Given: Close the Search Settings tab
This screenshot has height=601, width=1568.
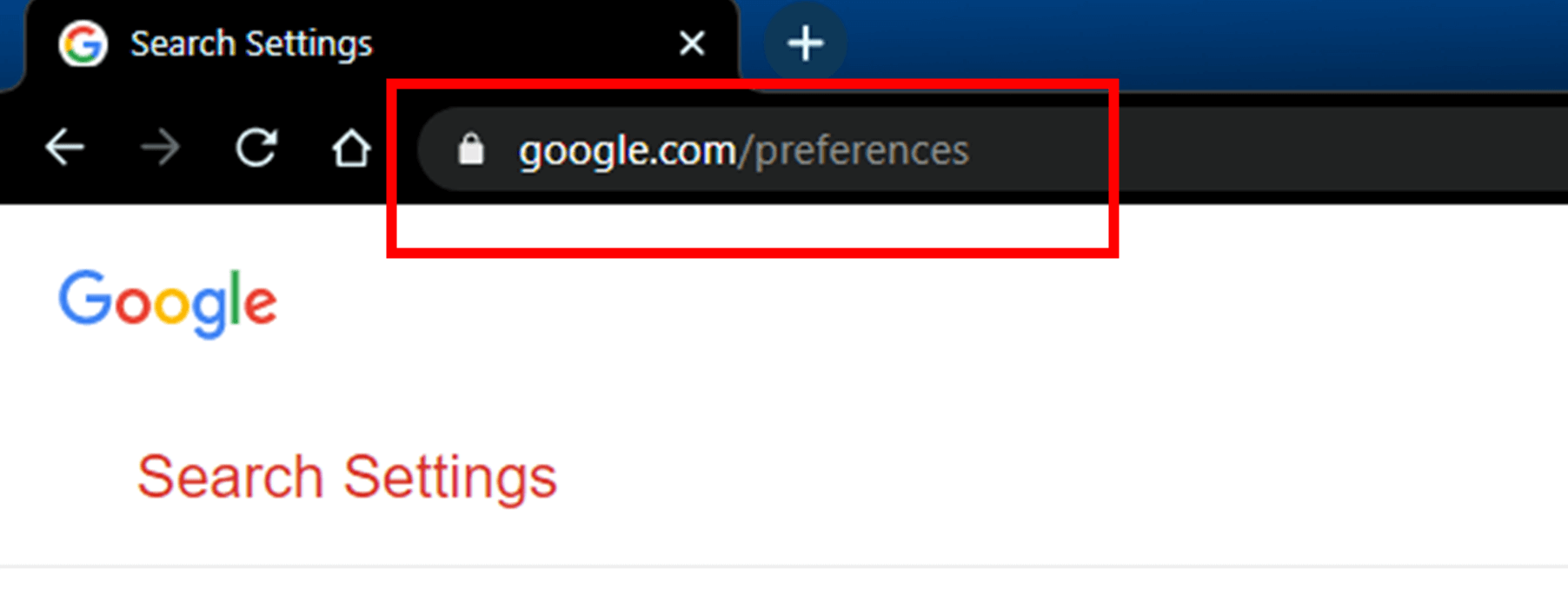Looking at the screenshot, I should click(692, 43).
